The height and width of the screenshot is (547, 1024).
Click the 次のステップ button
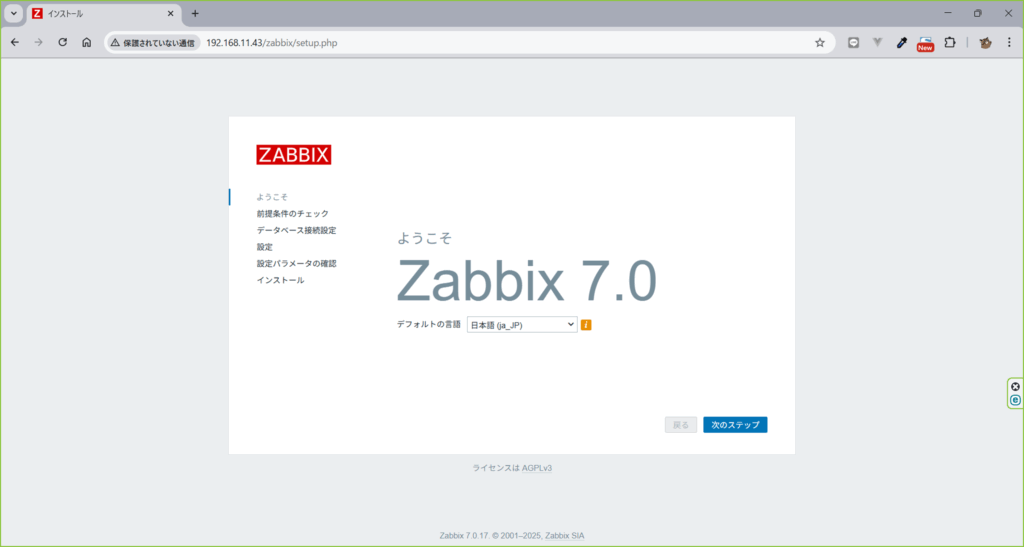pos(735,424)
